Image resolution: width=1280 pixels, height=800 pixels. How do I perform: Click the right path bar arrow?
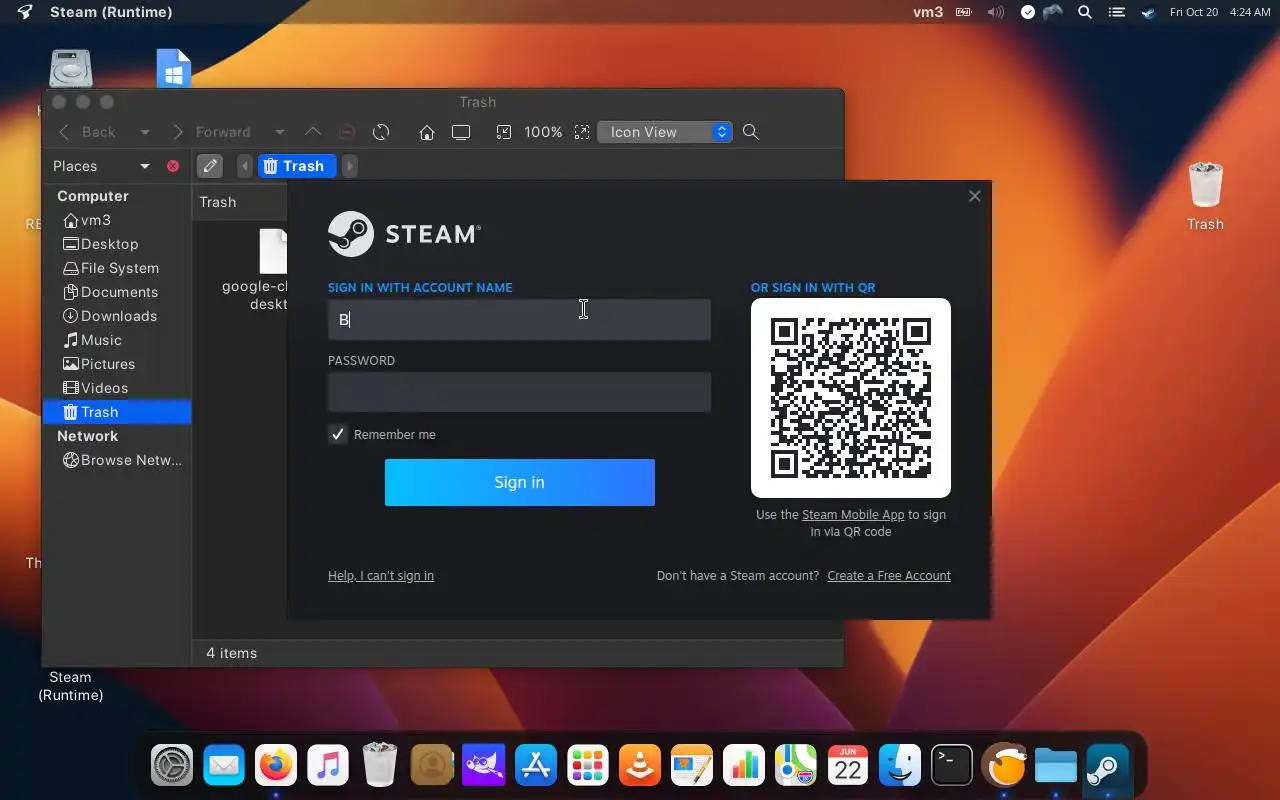tap(350, 166)
